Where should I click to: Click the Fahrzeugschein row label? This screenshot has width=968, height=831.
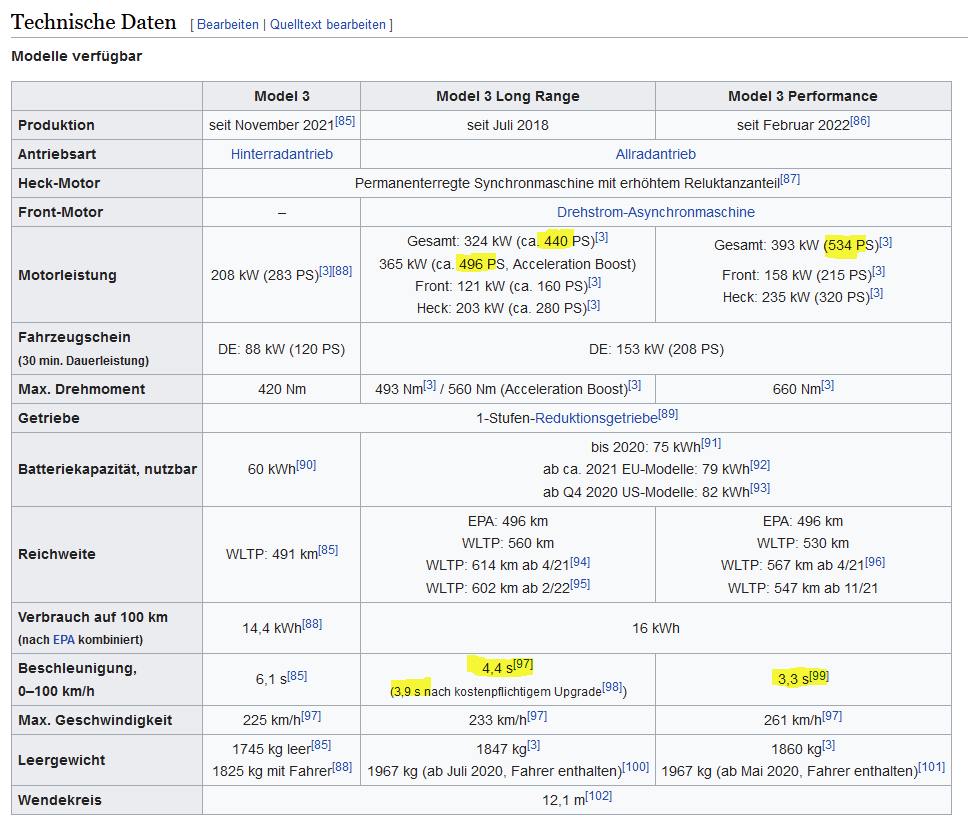[x=74, y=338]
